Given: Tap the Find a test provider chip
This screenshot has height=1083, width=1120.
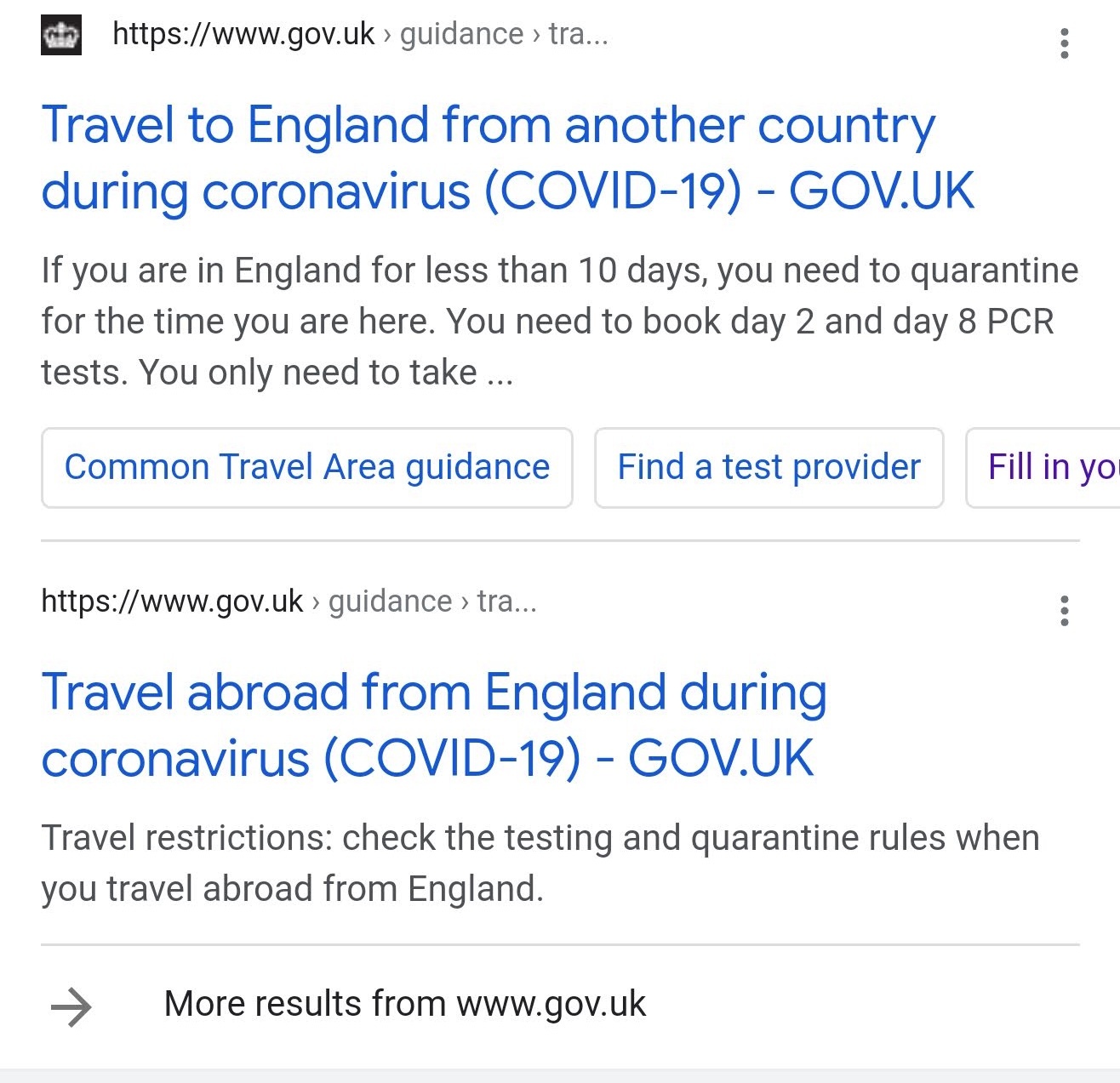Looking at the screenshot, I should click(769, 468).
